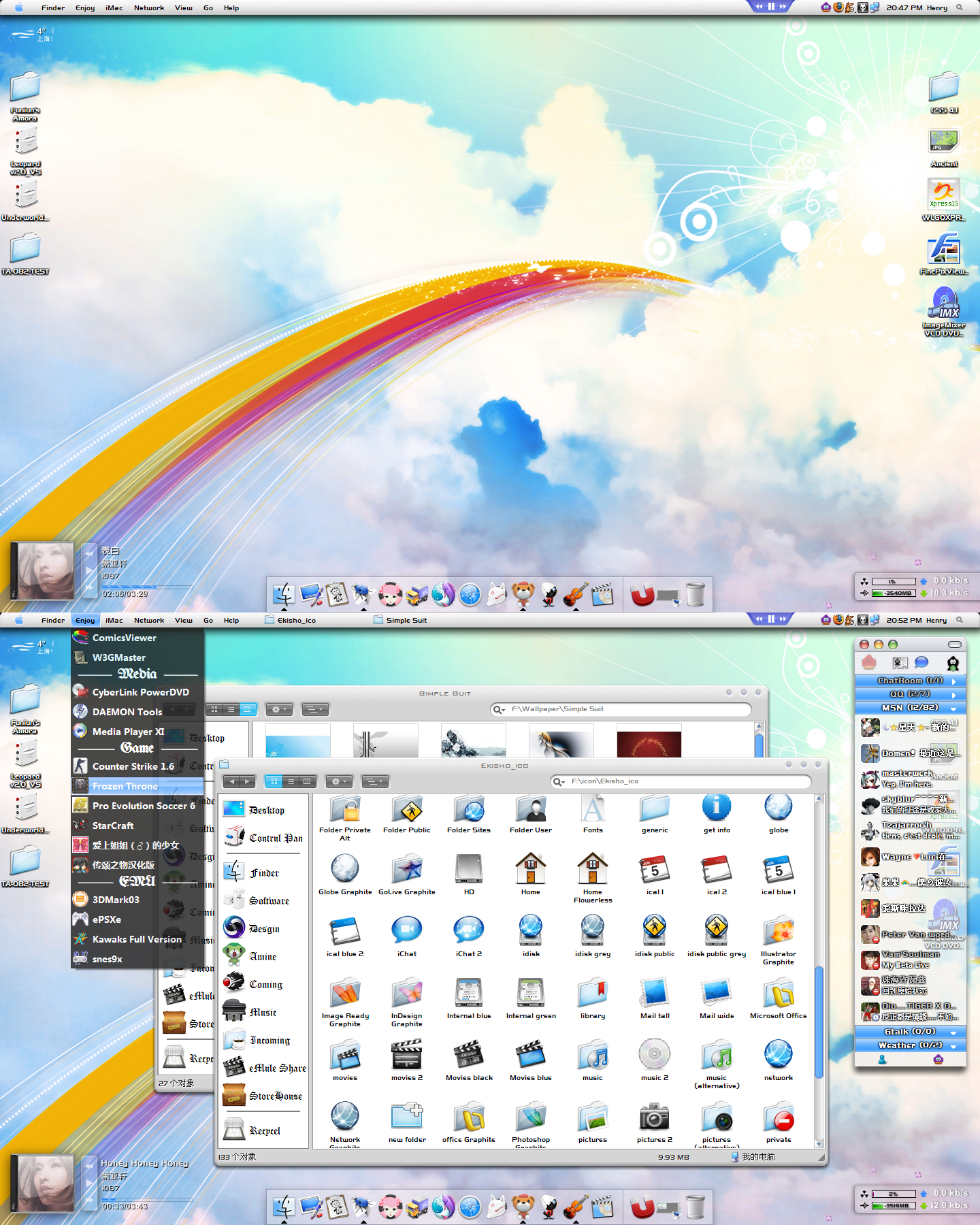
Task: Select the pictures 2 camera icon
Action: (x=655, y=1117)
